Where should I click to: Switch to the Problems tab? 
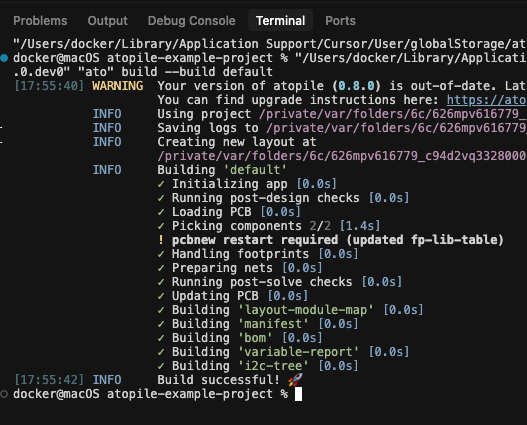(x=40, y=21)
